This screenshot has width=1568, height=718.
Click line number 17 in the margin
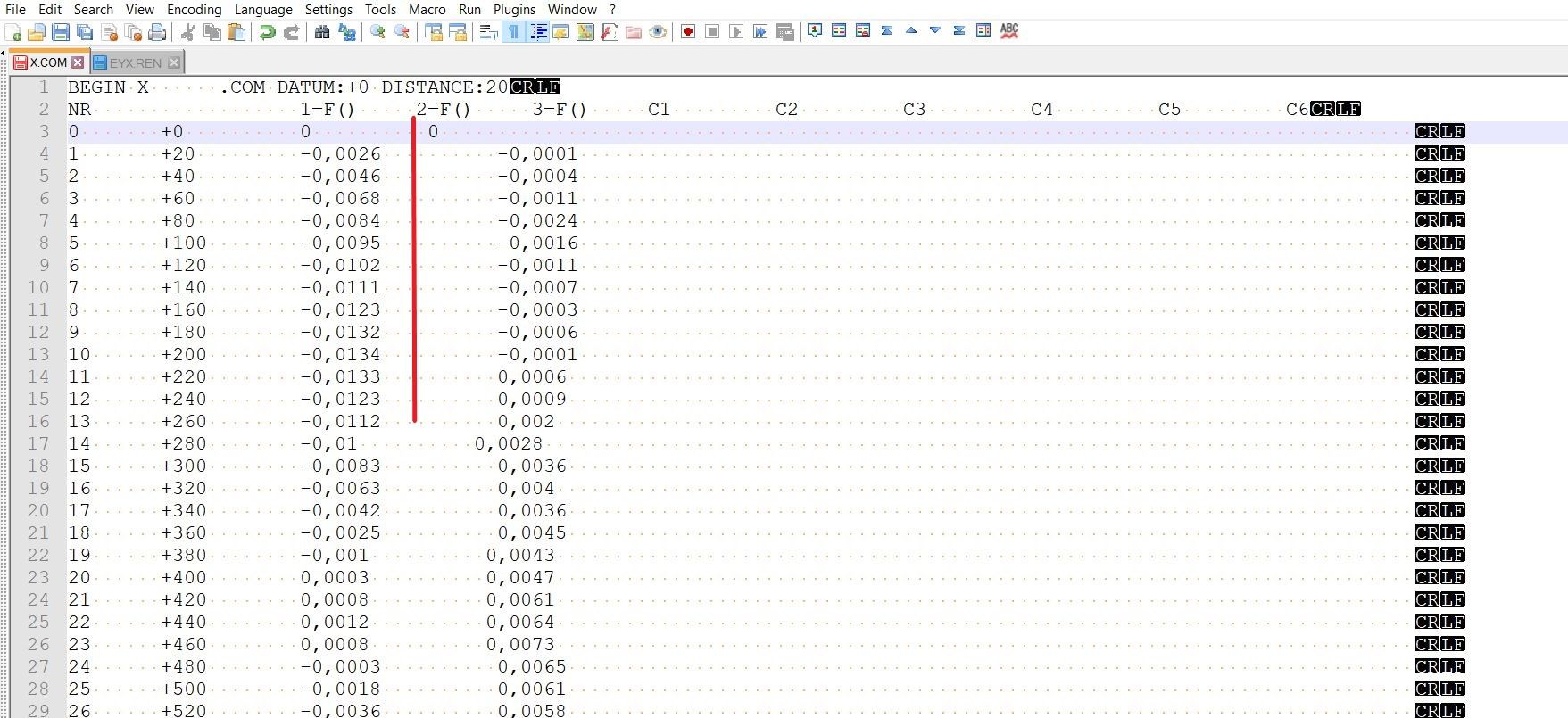coord(38,443)
